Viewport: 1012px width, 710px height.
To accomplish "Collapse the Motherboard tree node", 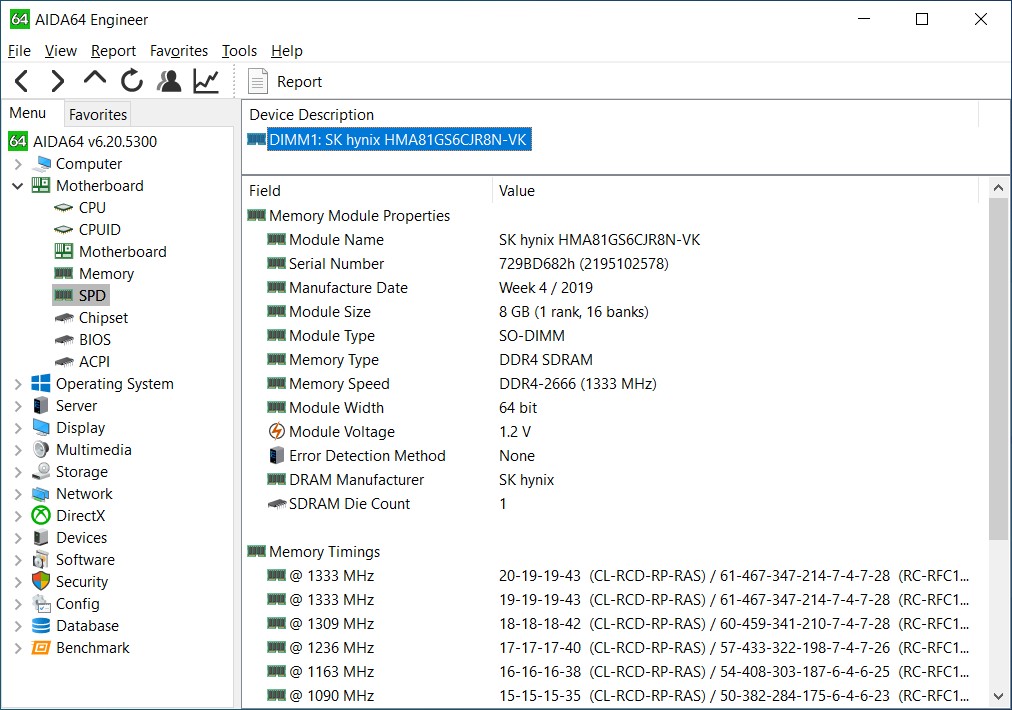I will click(18, 186).
